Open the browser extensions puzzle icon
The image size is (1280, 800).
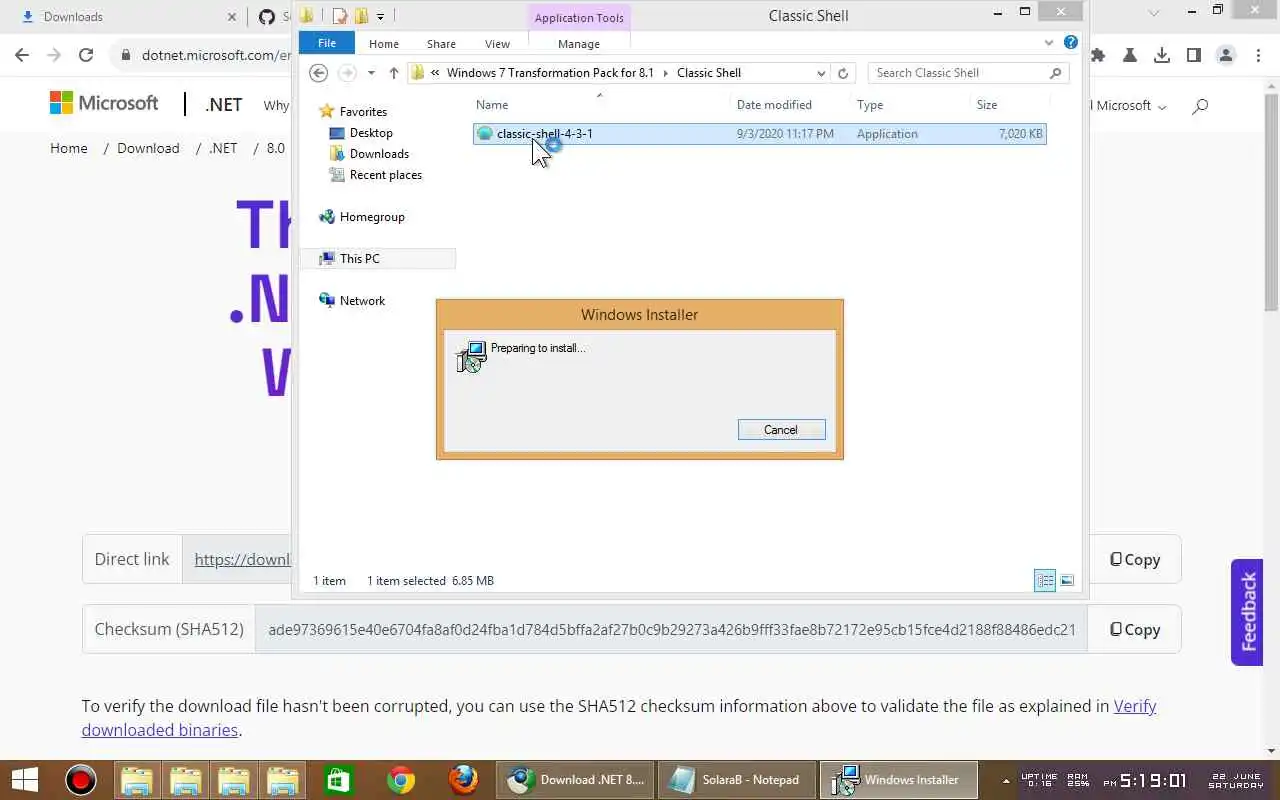coord(1098,55)
